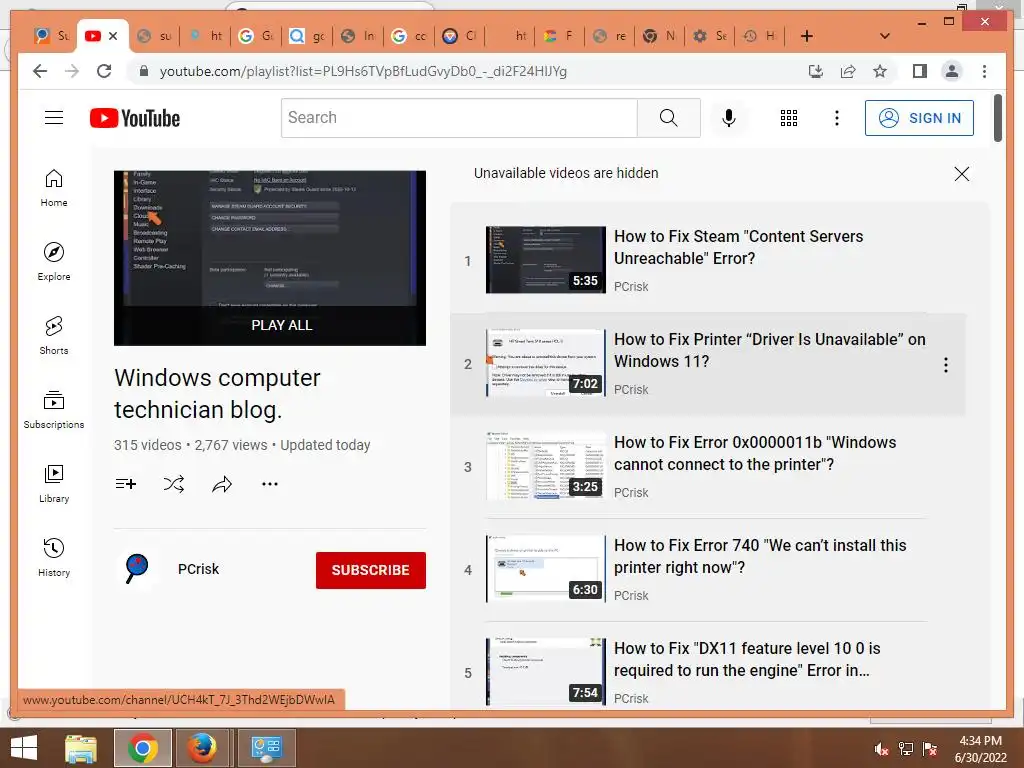
Task: Install app icon in address bar
Action: 816,71
